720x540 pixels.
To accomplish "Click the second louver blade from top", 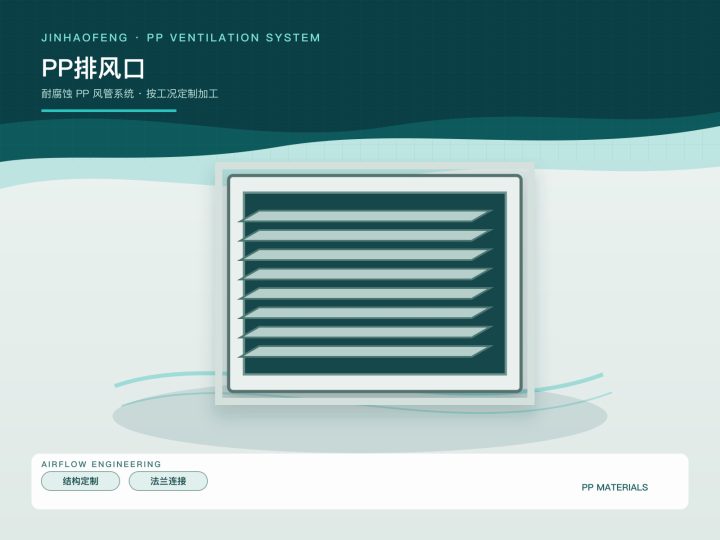I will 366,235.
